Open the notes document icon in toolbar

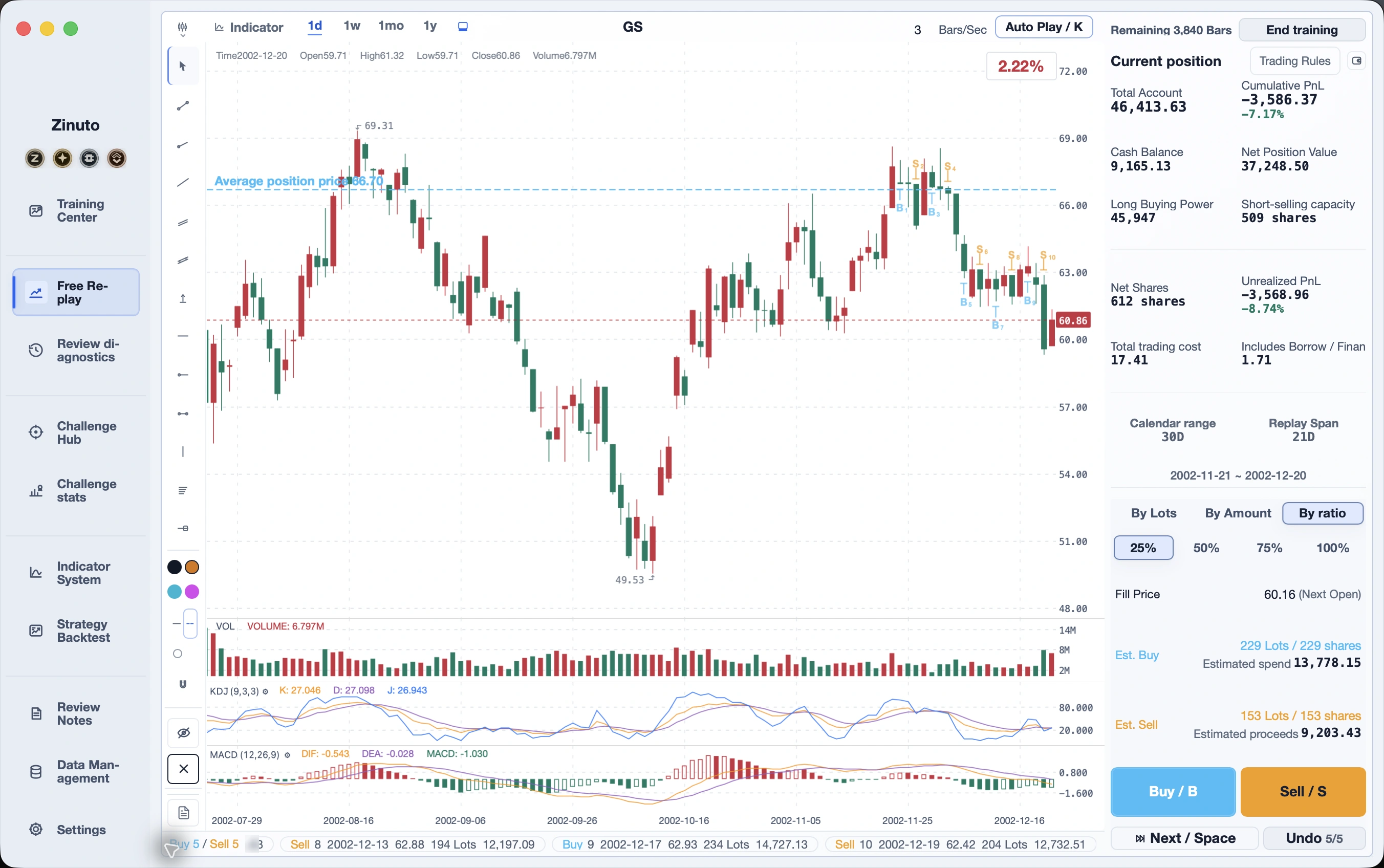tap(183, 812)
